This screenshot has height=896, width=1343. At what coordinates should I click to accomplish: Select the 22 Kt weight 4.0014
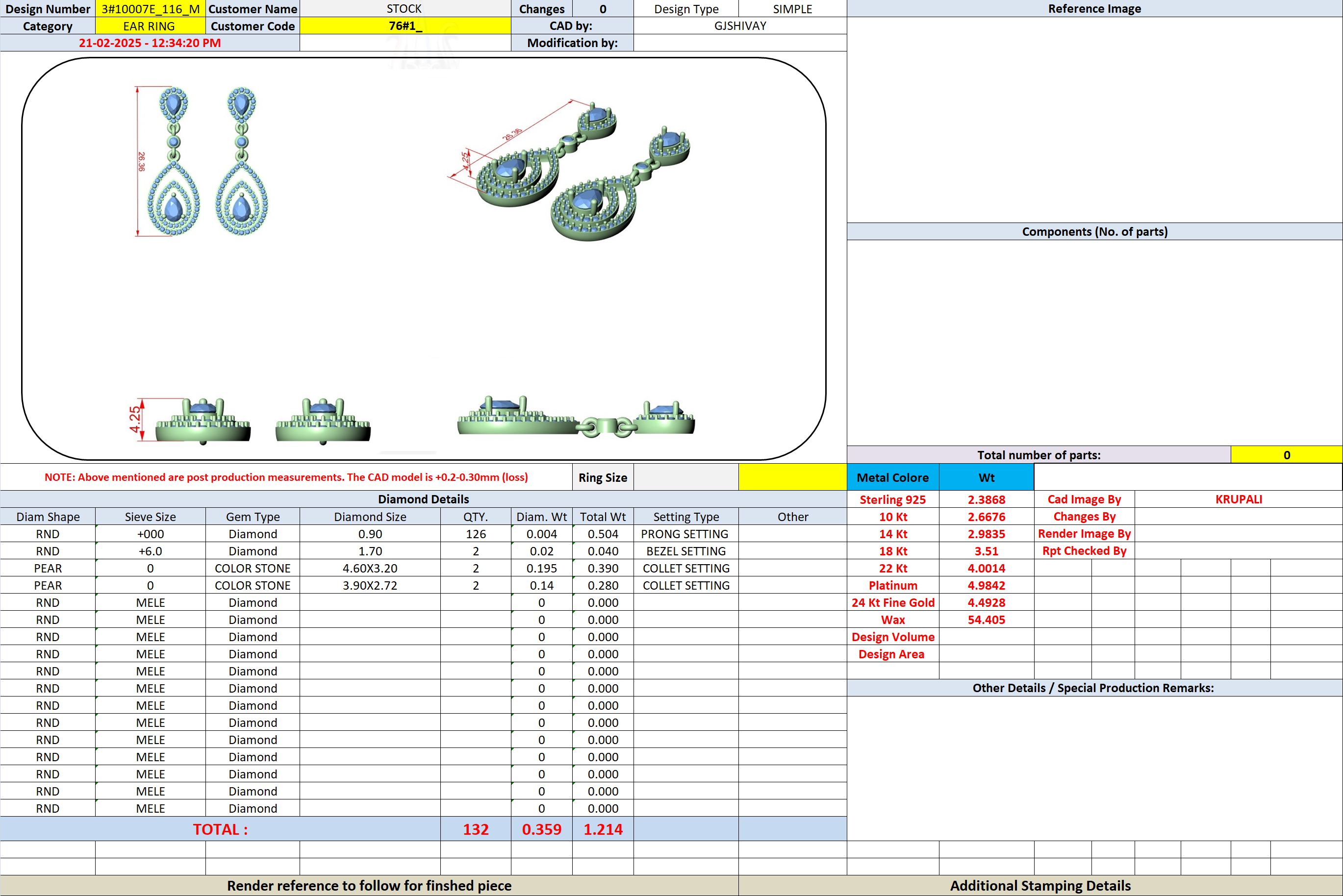click(x=987, y=568)
